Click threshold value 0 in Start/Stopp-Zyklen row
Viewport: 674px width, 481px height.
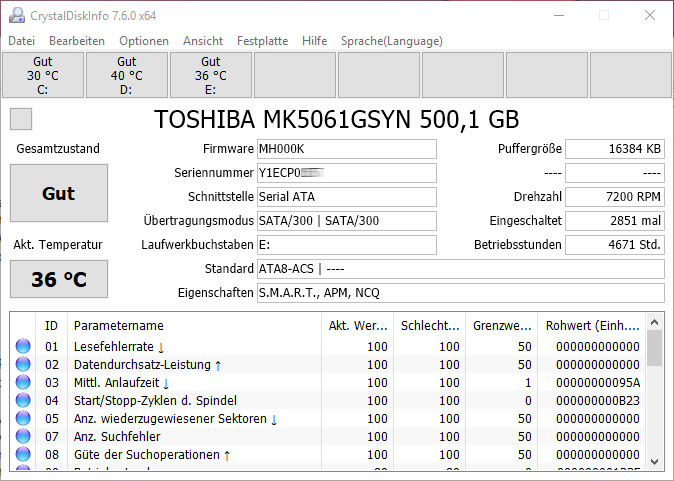528,401
